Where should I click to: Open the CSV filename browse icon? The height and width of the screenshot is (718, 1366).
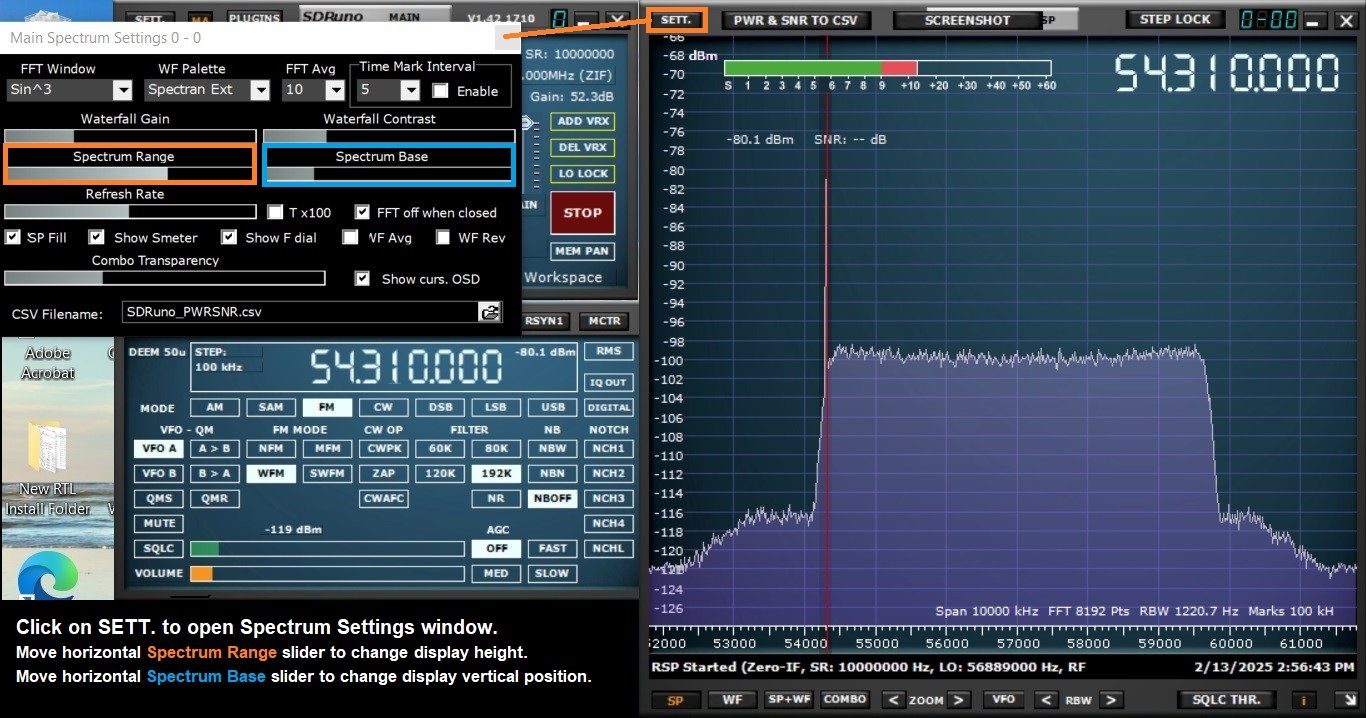[x=490, y=312]
